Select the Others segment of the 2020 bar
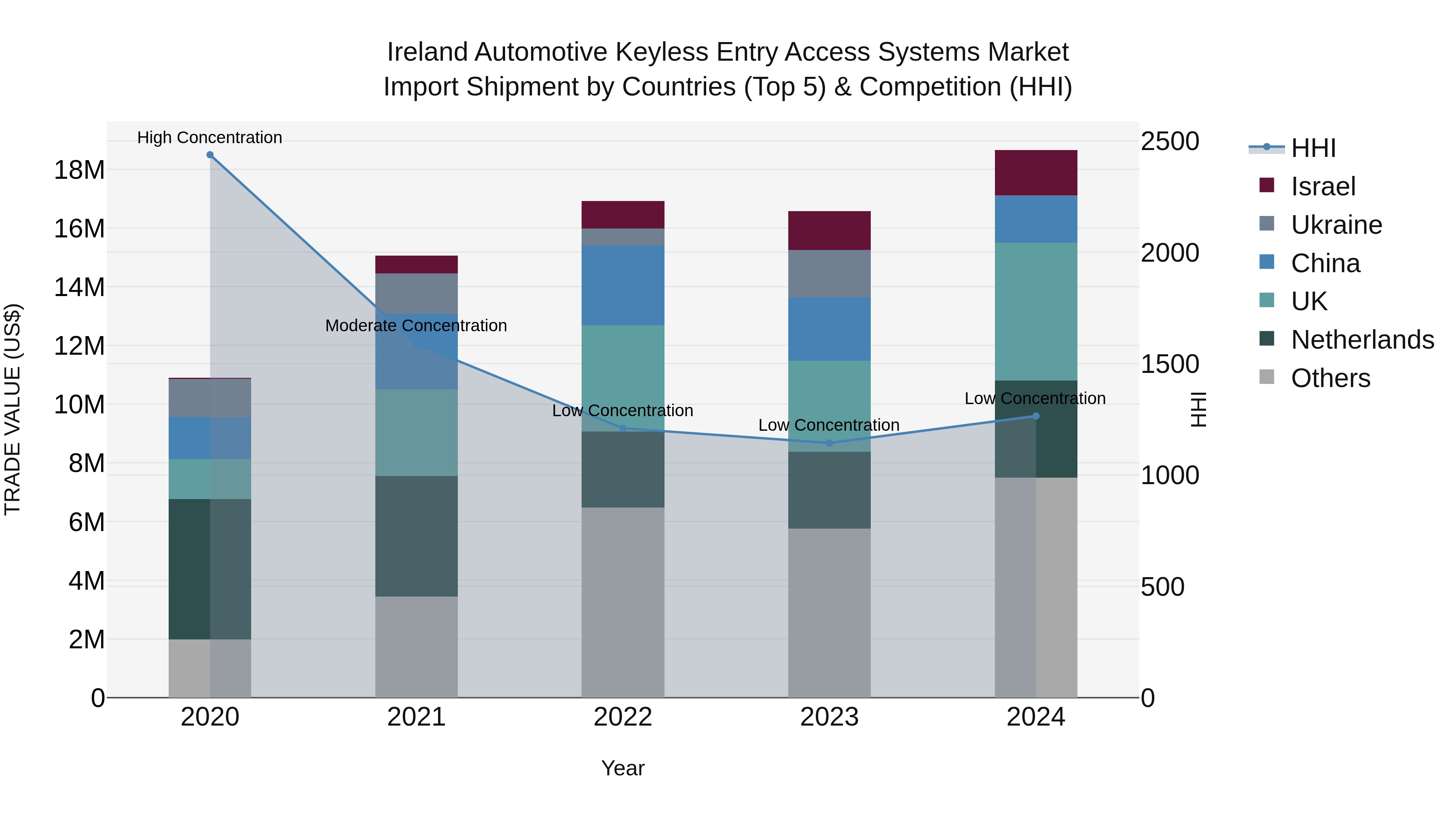The image size is (1456, 819). click(210, 669)
